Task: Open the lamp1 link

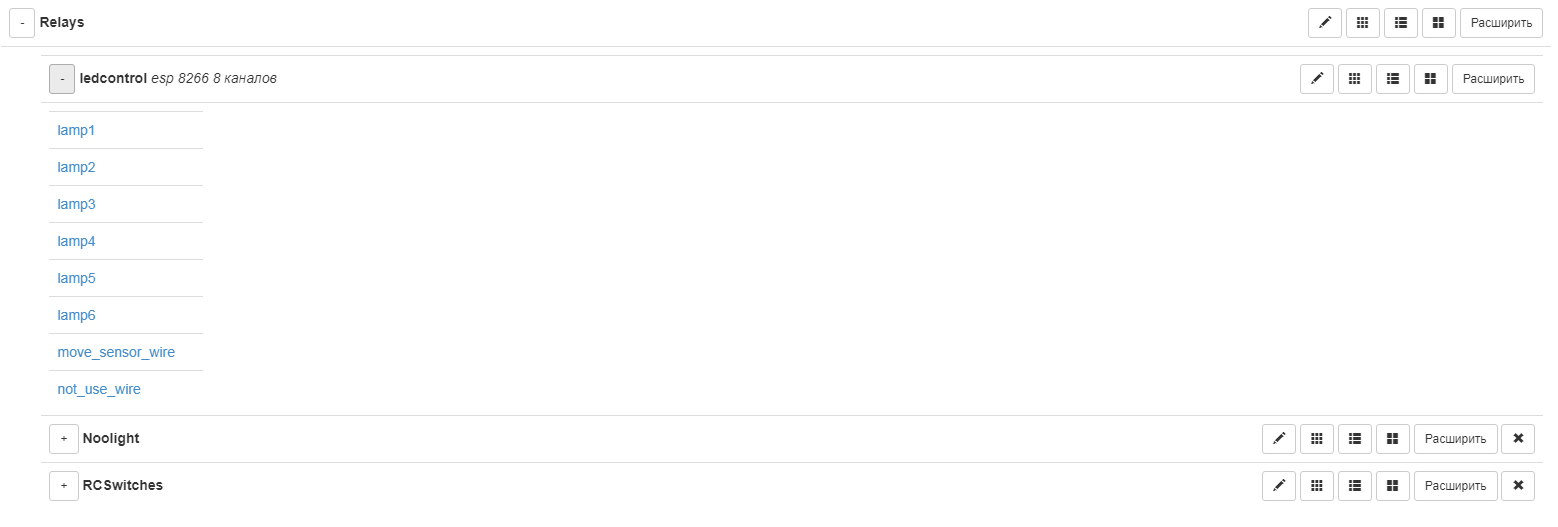Action: point(76,130)
